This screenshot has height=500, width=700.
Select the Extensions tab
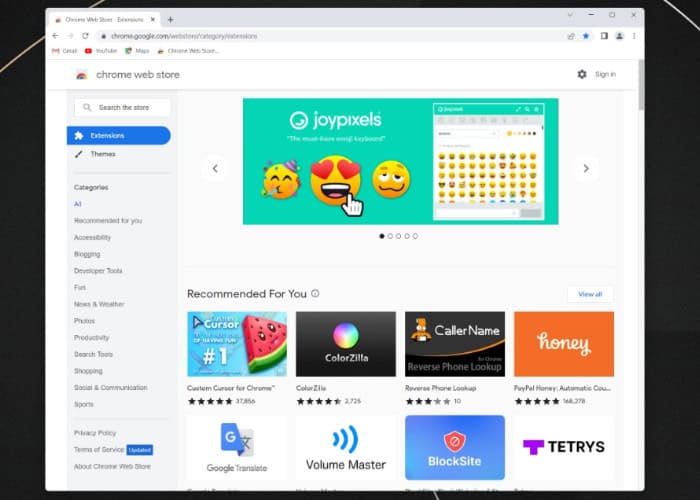click(119, 136)
